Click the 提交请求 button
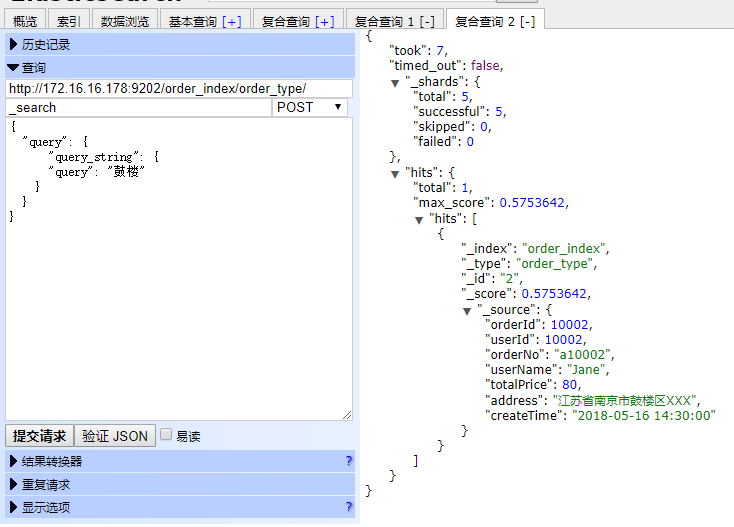734x527 pixels. (x=39, y=436)
